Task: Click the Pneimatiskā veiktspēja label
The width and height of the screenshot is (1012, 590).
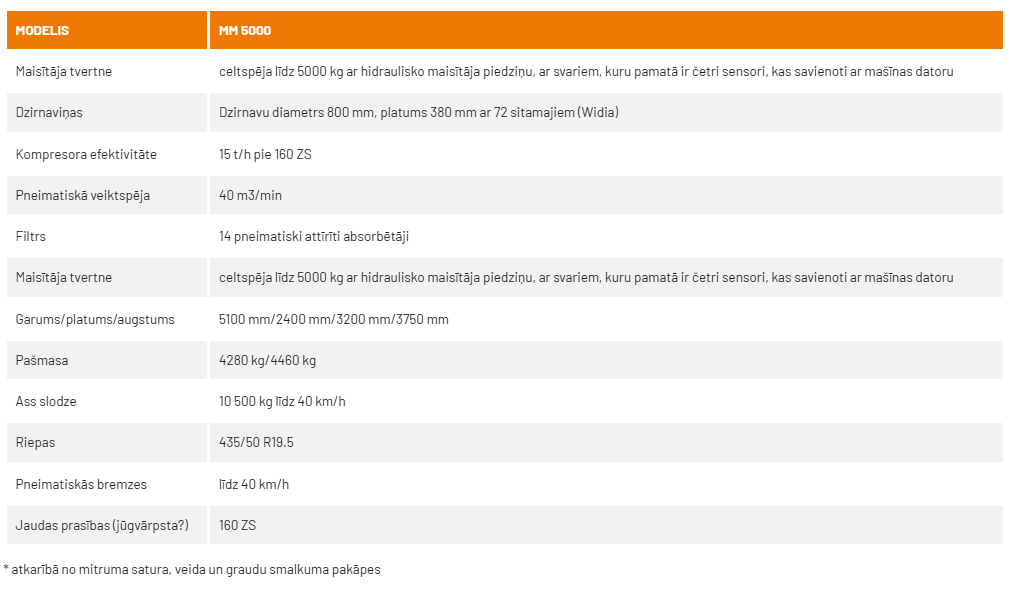Action: pyautogui.click(x=83, y=195)
